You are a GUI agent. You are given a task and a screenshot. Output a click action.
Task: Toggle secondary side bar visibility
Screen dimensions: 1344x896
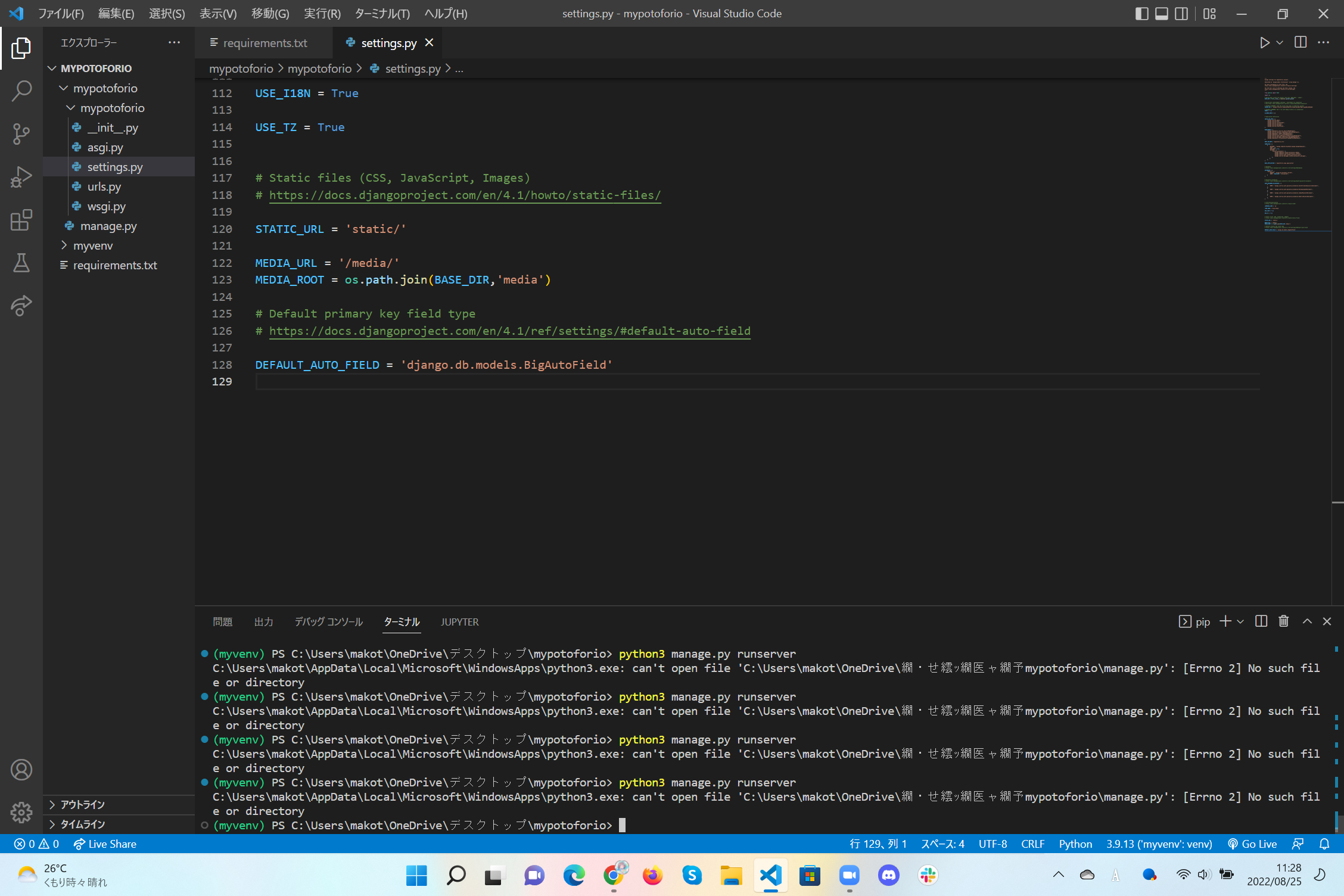coord(1181,13)
